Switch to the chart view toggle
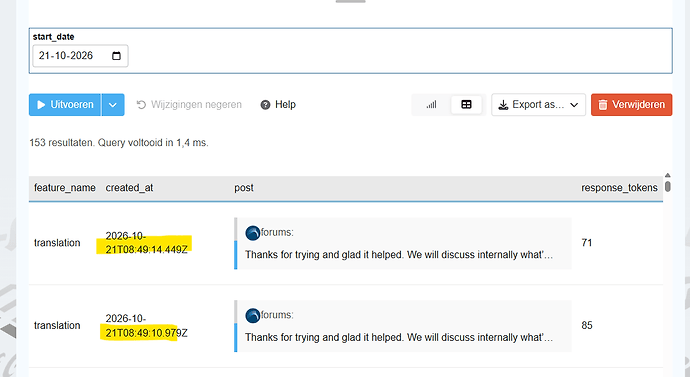This screenshot has height=377, width=690. point(431,105)
